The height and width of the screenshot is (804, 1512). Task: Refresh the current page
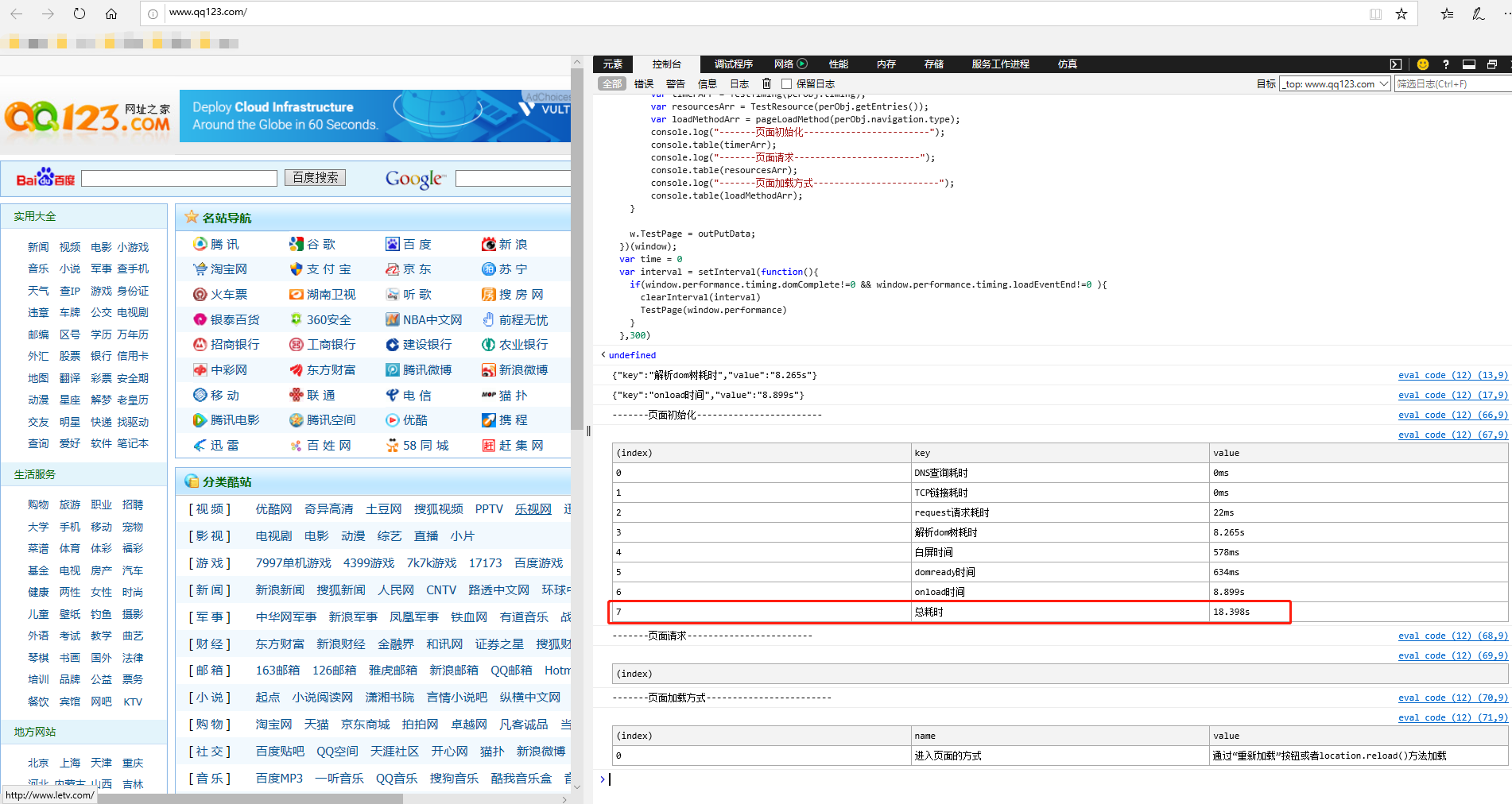tap(79, 14)
